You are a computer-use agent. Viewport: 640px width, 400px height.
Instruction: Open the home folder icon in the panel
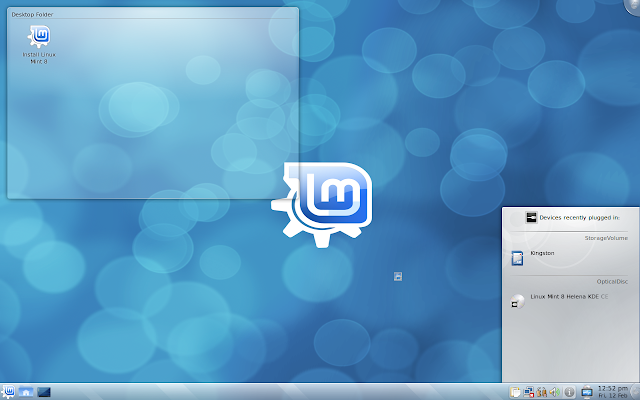pyautogui.click(x=26, y=392)
